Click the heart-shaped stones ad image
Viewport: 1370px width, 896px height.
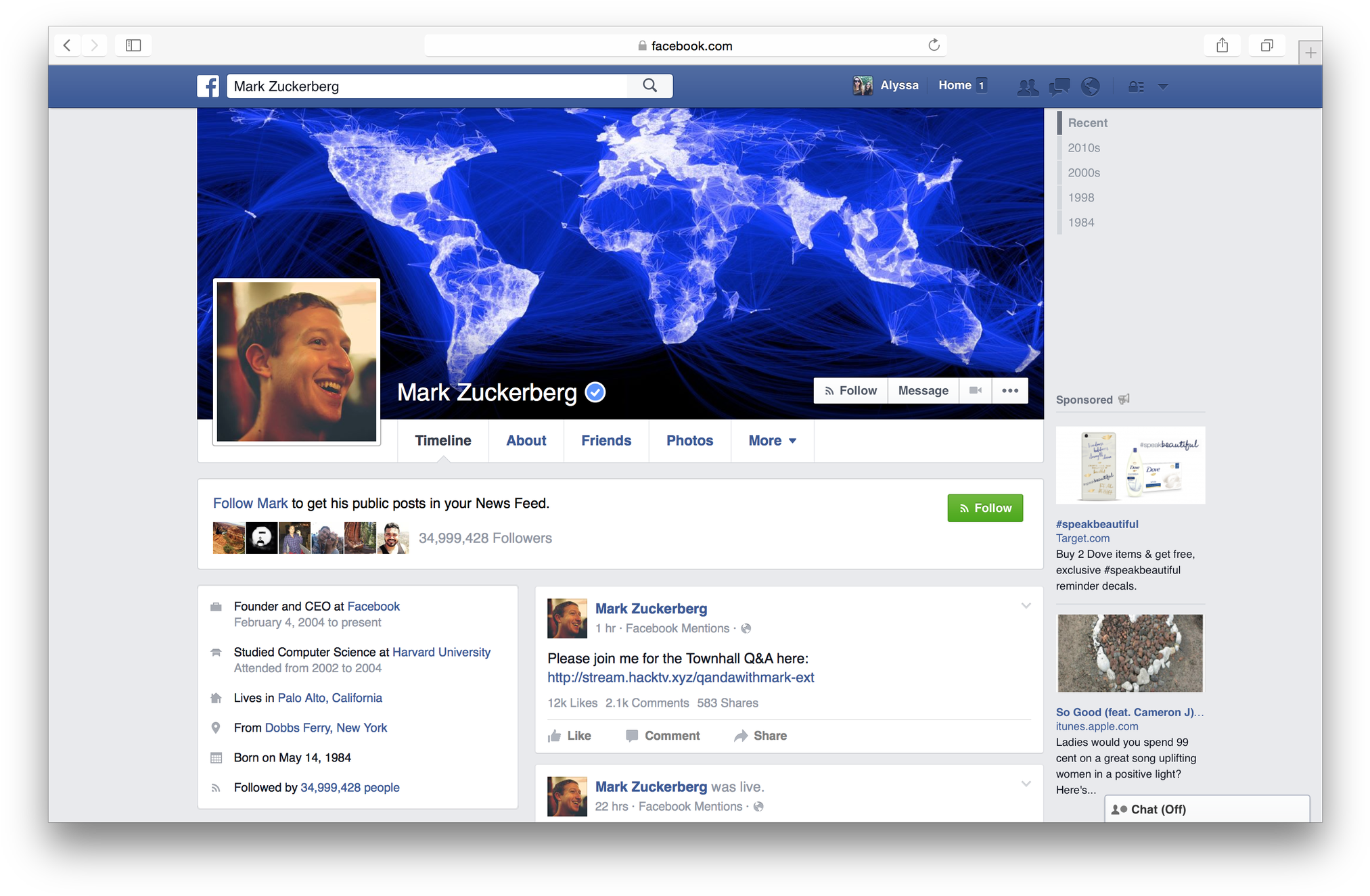(x=1130, y=653)
